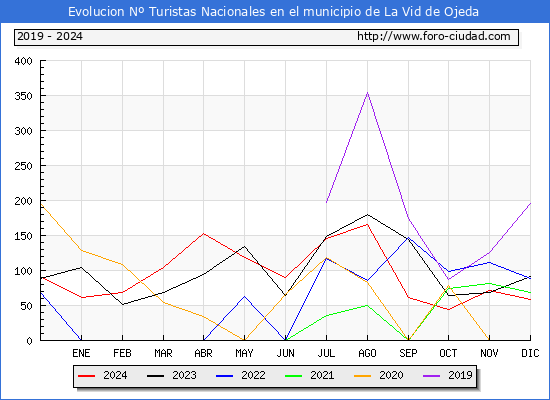Select the 2022 legend label
The height and width of the screenshot is (400, 550).
point(253,375)
